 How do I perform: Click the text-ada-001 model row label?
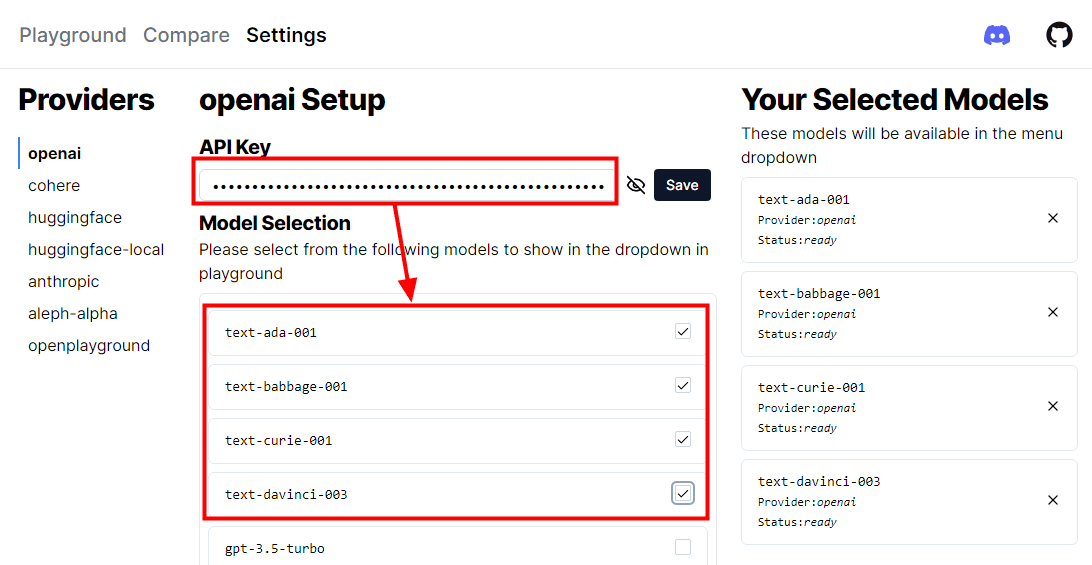[x=271, y=332]
